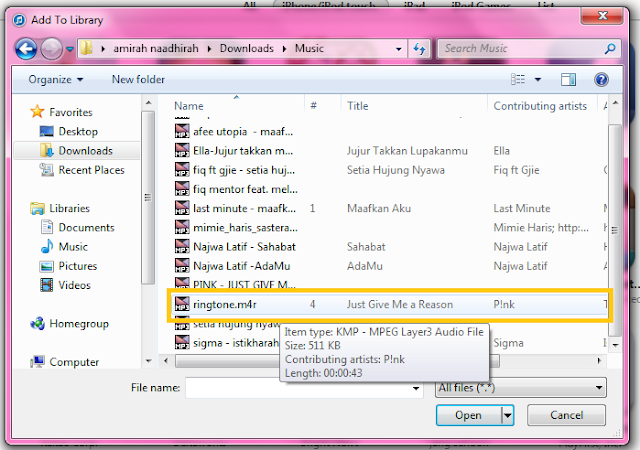Select Computer in the navigation pane

click(x=74, y=362)
